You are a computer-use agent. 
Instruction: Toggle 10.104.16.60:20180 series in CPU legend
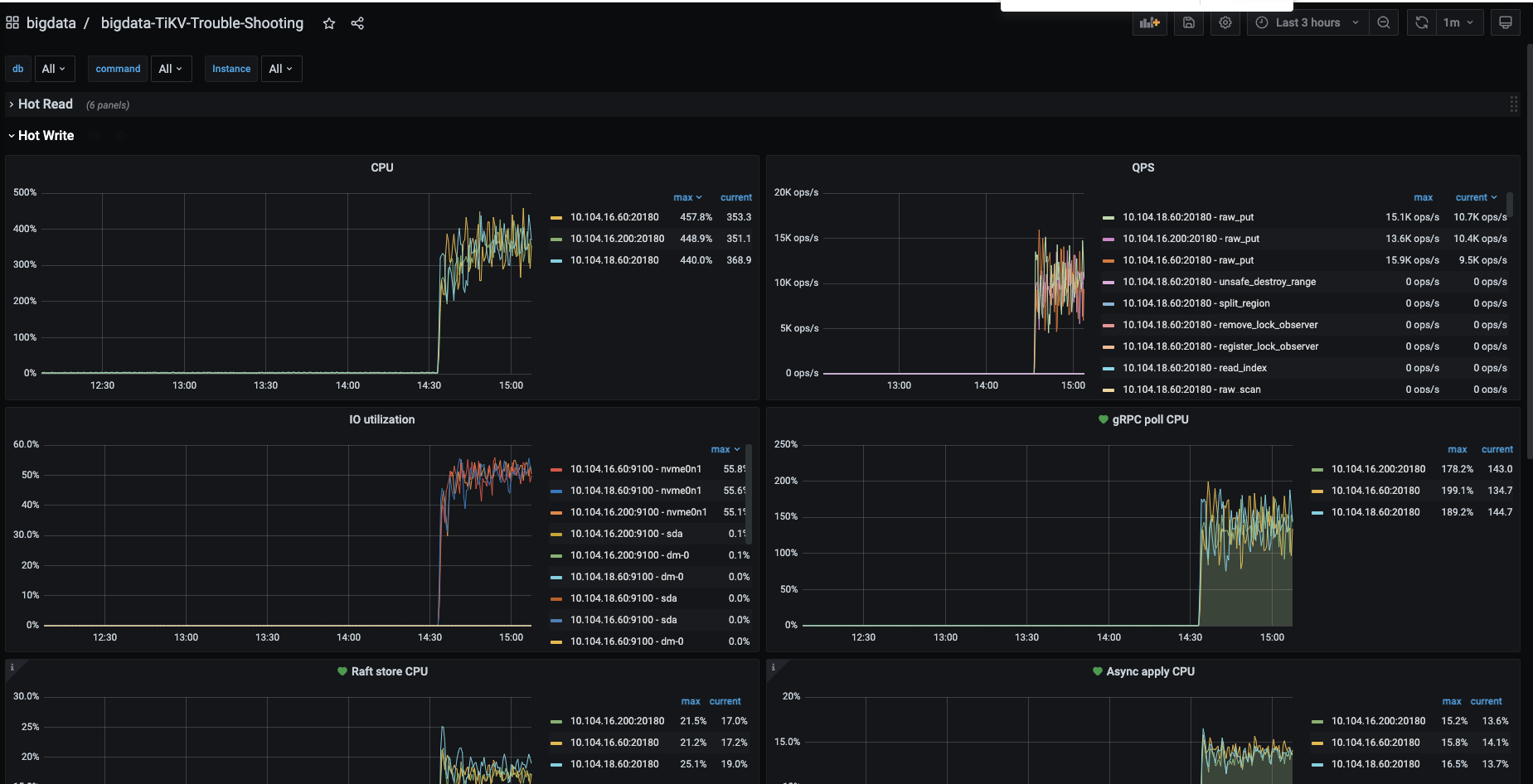coord(614,217)
